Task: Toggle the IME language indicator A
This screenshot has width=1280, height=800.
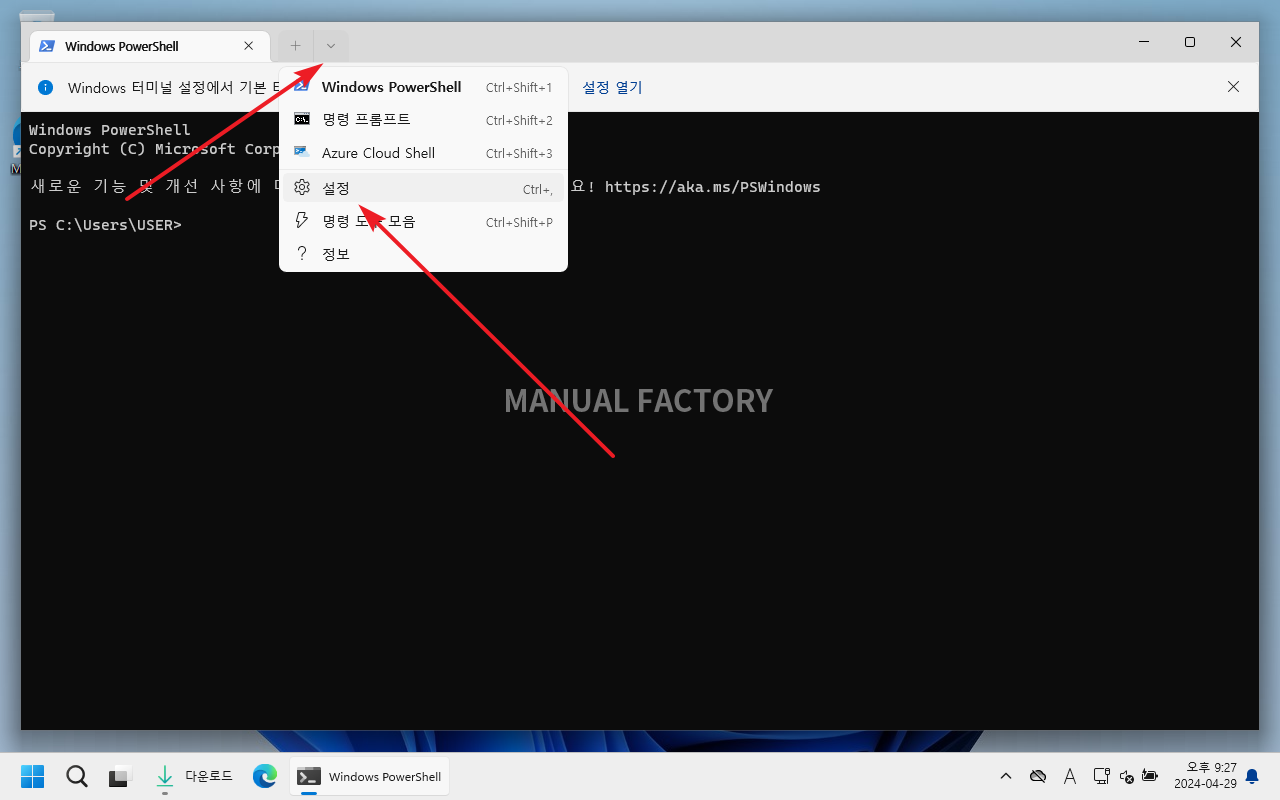Action: tap(1069, 776)
